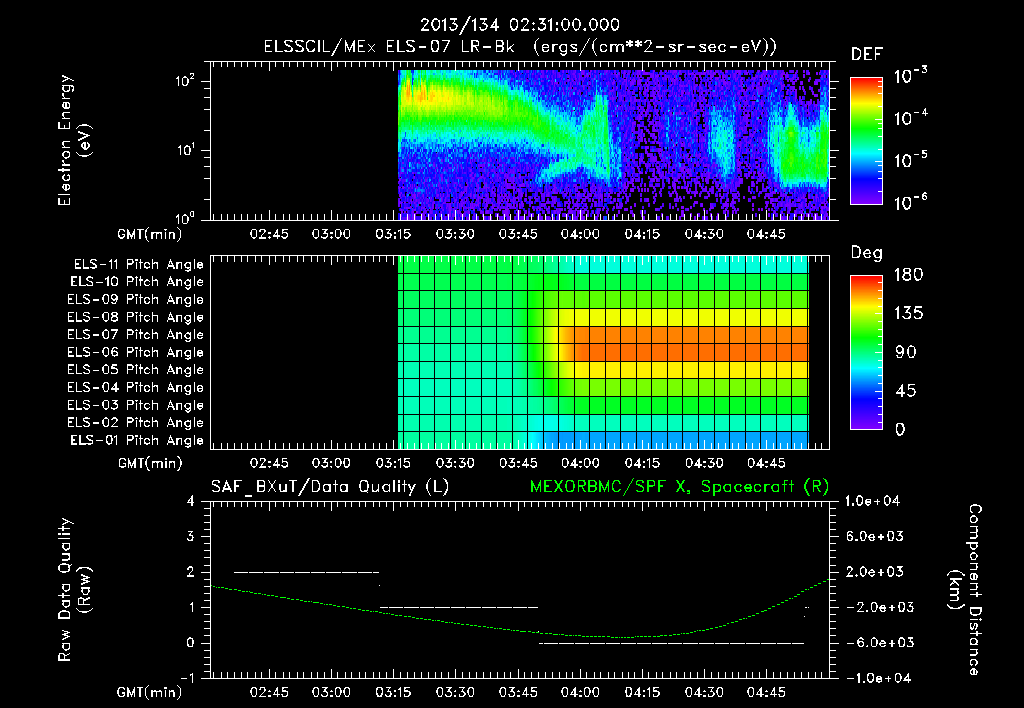This screenshot has width=1024, height=708.
Task: Click the SAF_BXuT/Data Quality (L) legend
Action: (x=330, y=487)
